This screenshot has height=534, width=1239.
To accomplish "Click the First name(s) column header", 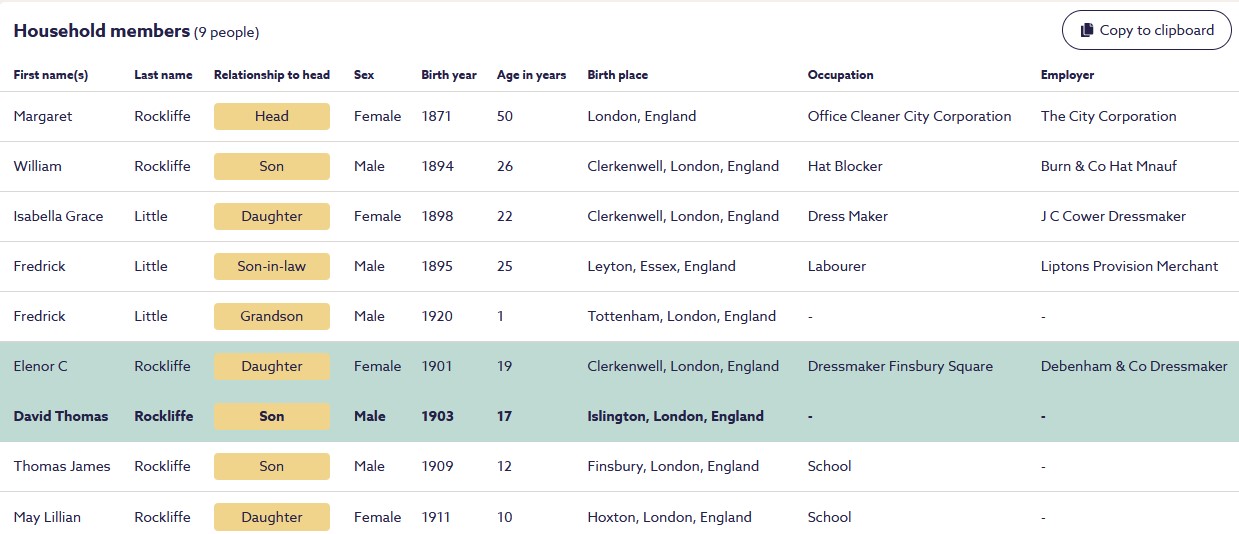I will 51,75.
